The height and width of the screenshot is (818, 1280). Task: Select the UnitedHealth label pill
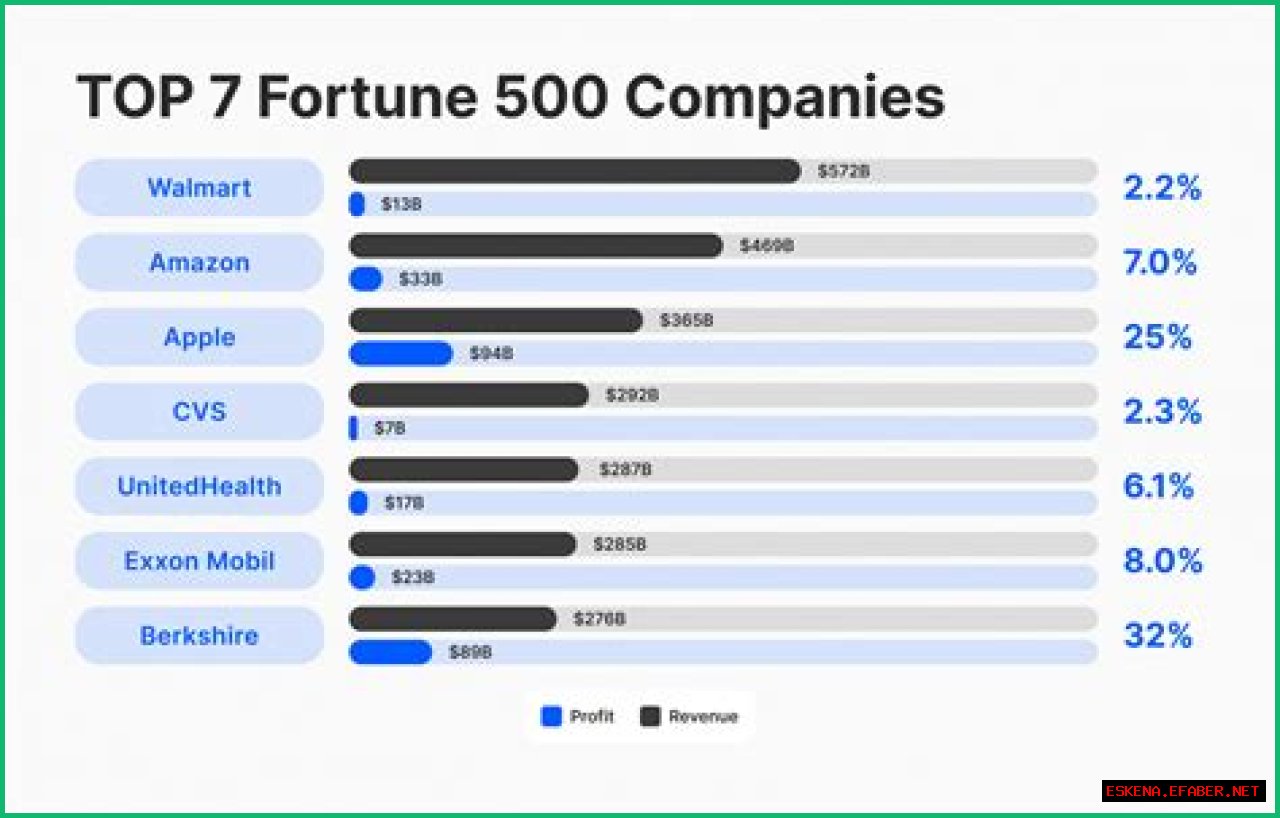pos(199,487)
